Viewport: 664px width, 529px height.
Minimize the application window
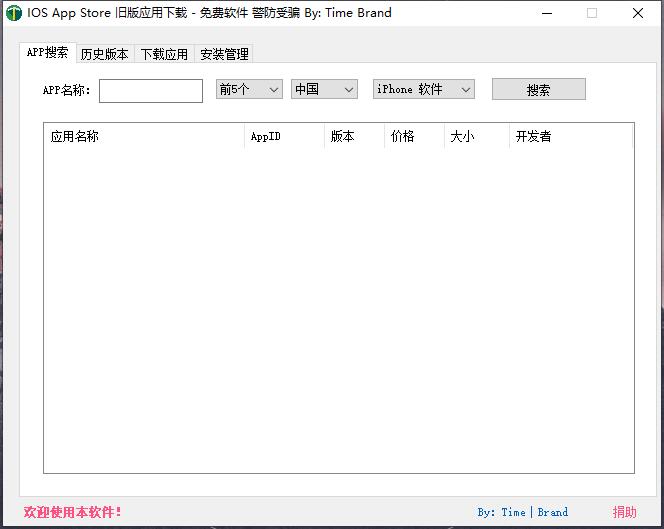(546, 13)
